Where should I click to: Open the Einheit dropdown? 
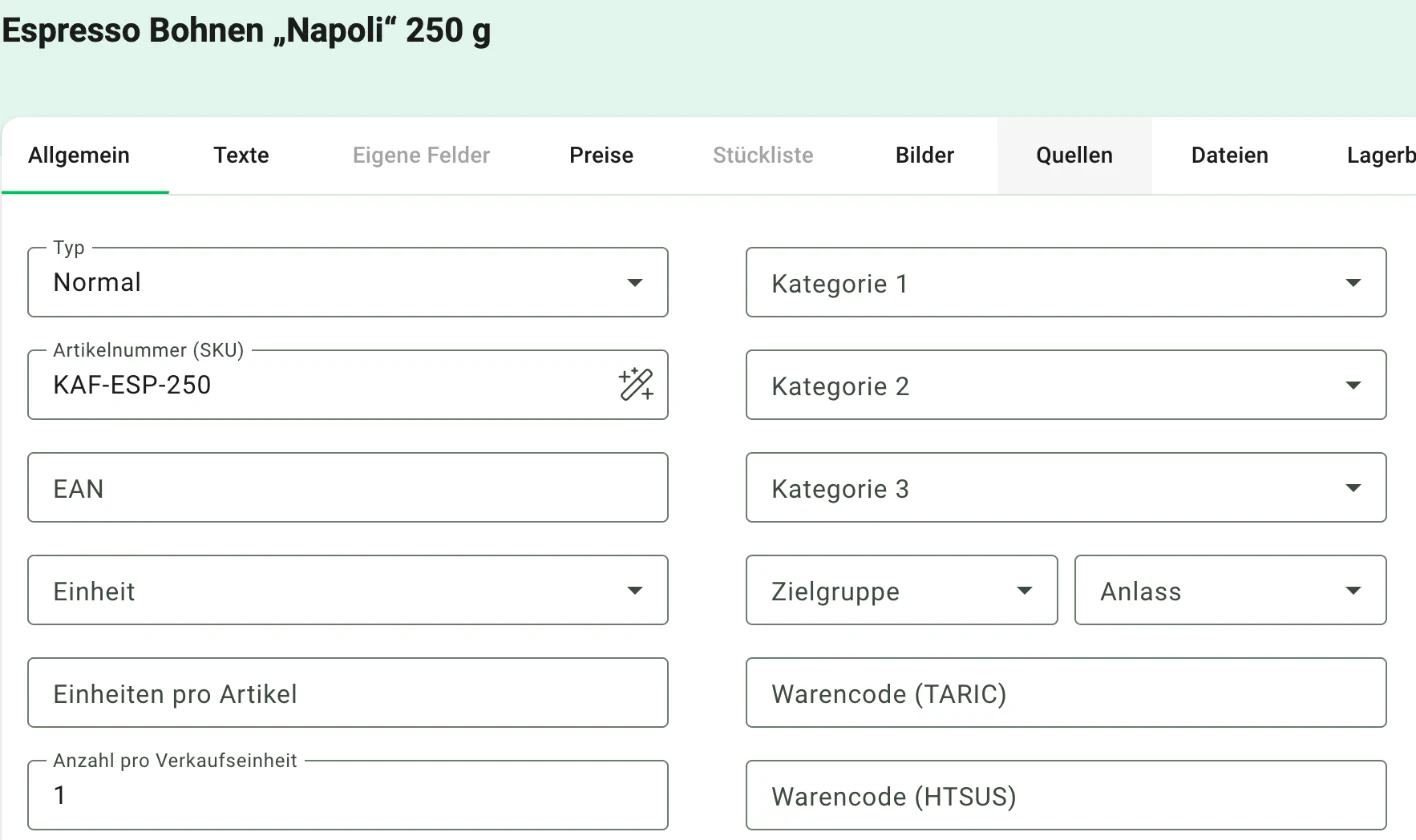click(348, 590)
